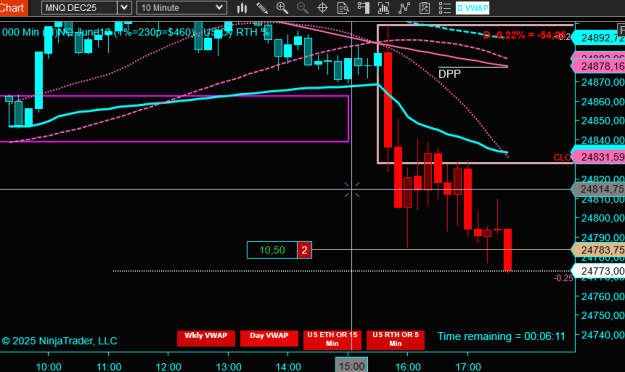Image resolution: width=625 pixels, height=372 pixels.
Task: Switch to the Chart tab
Action: click(x=13, y=8)
